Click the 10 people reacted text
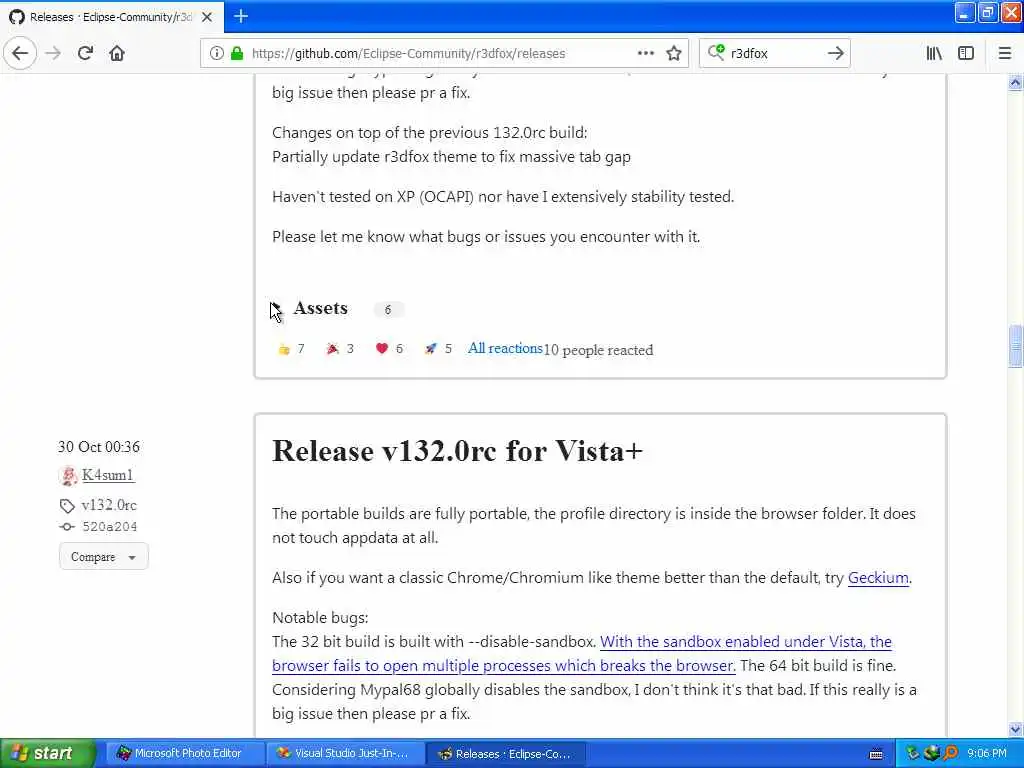Image resolution: width=1024 pixels, height=768 pixels. pyautogui.click(x=598, y=351)
